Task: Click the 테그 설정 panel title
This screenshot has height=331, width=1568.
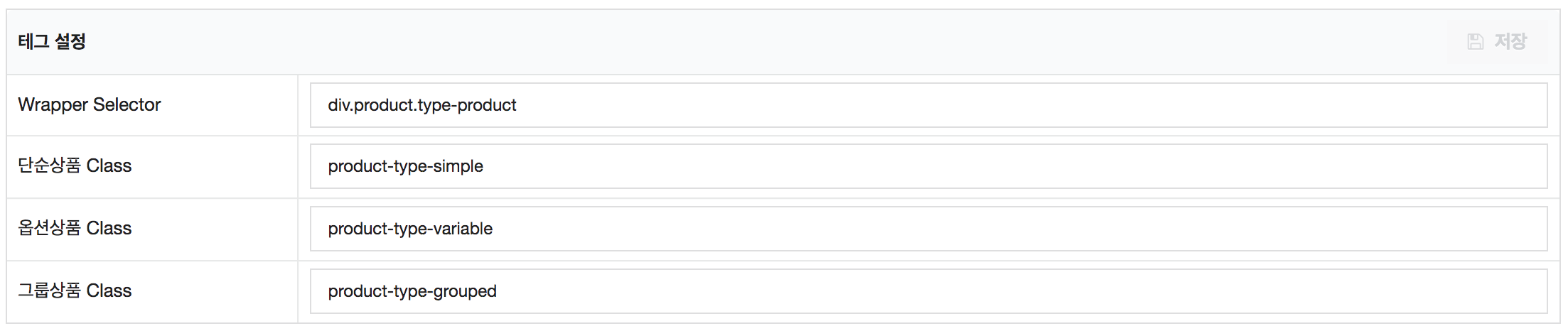Action: [52, 41]
